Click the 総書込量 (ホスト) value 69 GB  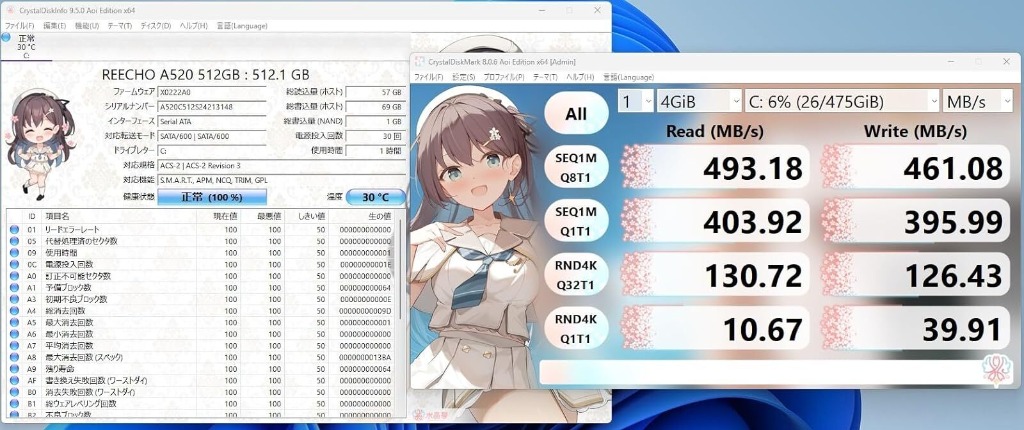click(375, 107)
